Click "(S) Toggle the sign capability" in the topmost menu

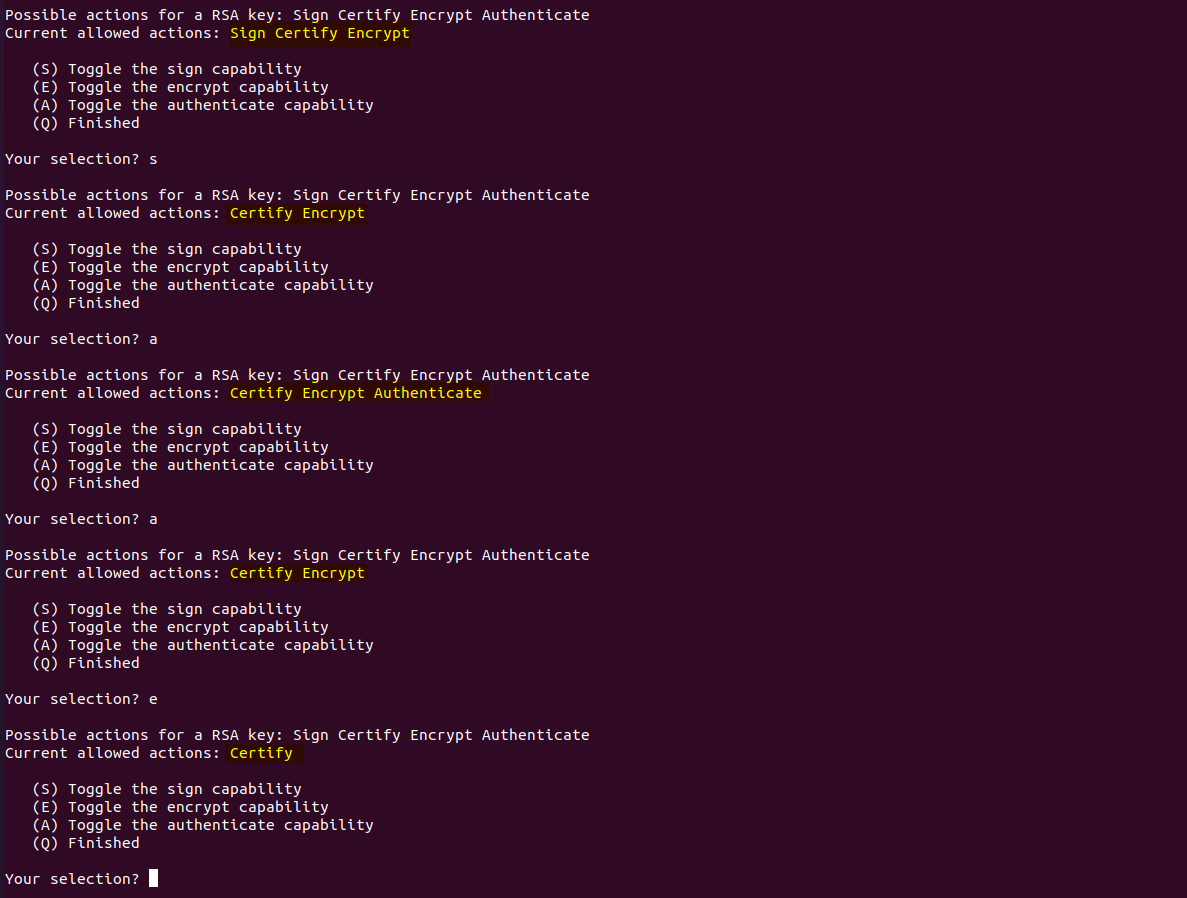[167, 69]
